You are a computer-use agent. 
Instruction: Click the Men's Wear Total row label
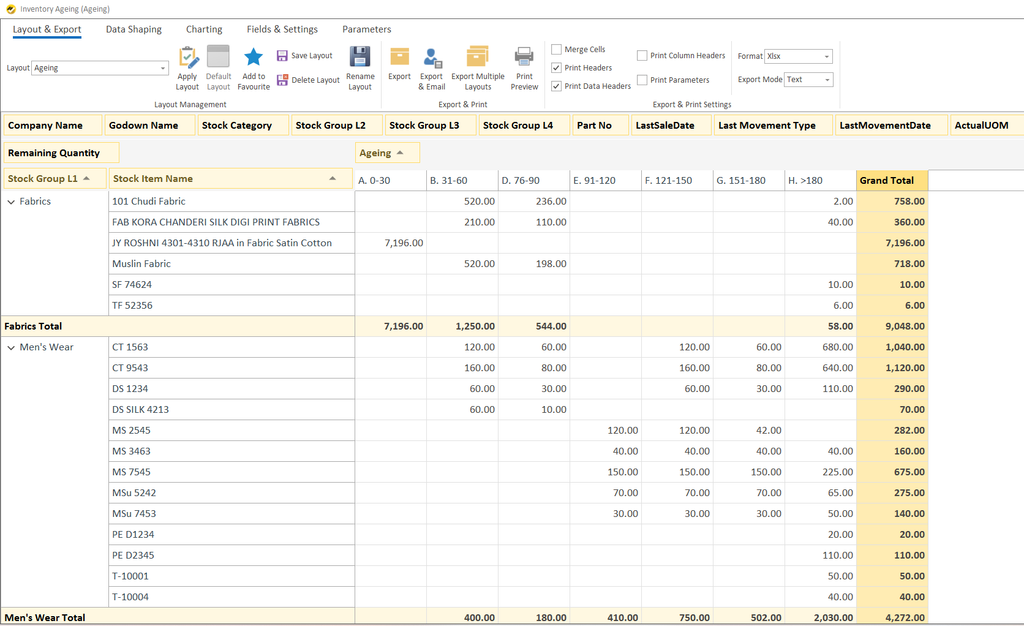pyautogui.click(x=45, y=618)
